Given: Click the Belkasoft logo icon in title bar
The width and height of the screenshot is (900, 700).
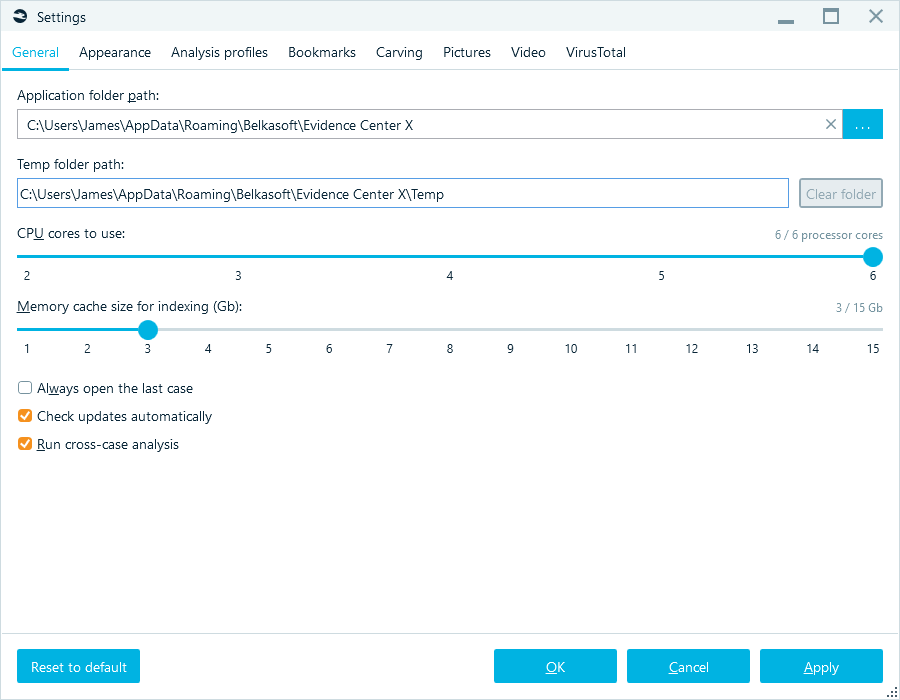Looking at the screenshot, I should click(x=20, y=17).
